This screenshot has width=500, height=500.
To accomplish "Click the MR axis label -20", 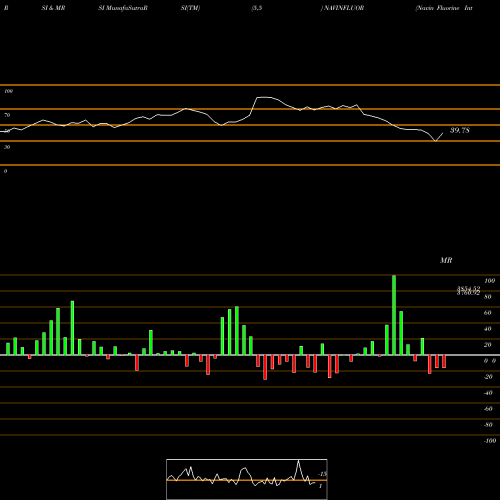I will click(488, 377).
